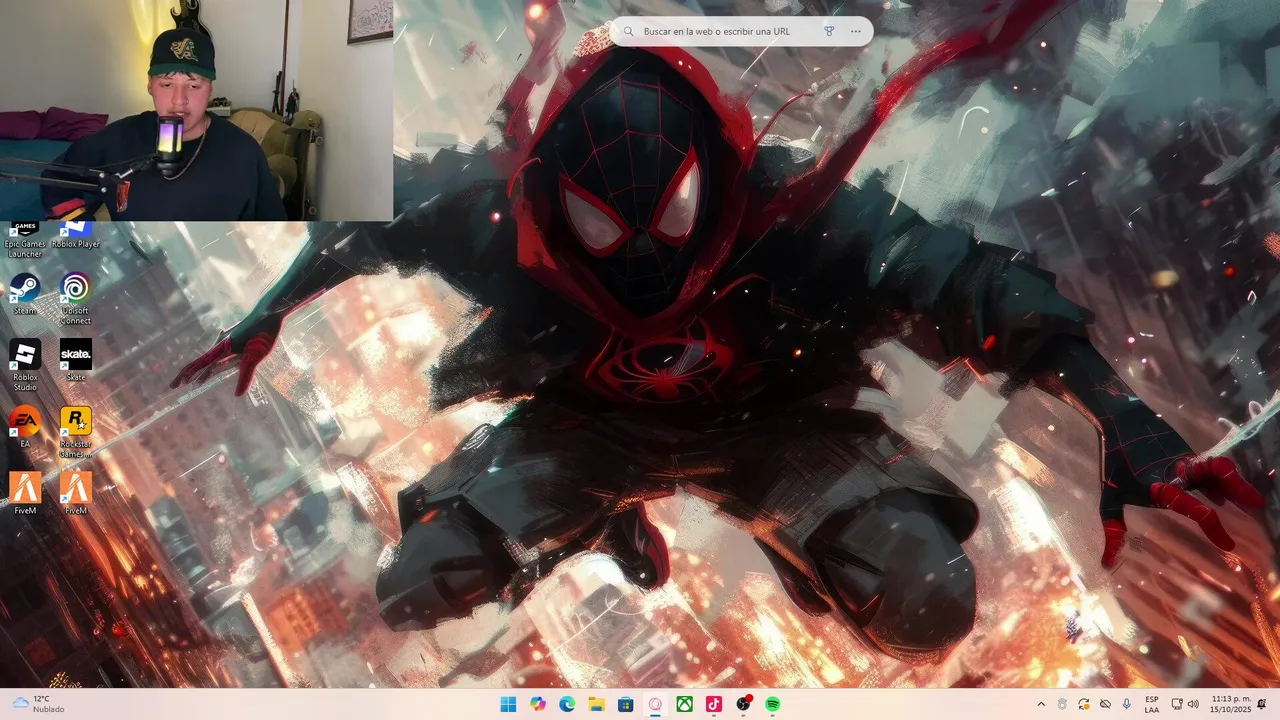Switch to the Opera GX taskbar icon
The height and width of the screenshot is (720, 1280).
[x=655, y=704]
